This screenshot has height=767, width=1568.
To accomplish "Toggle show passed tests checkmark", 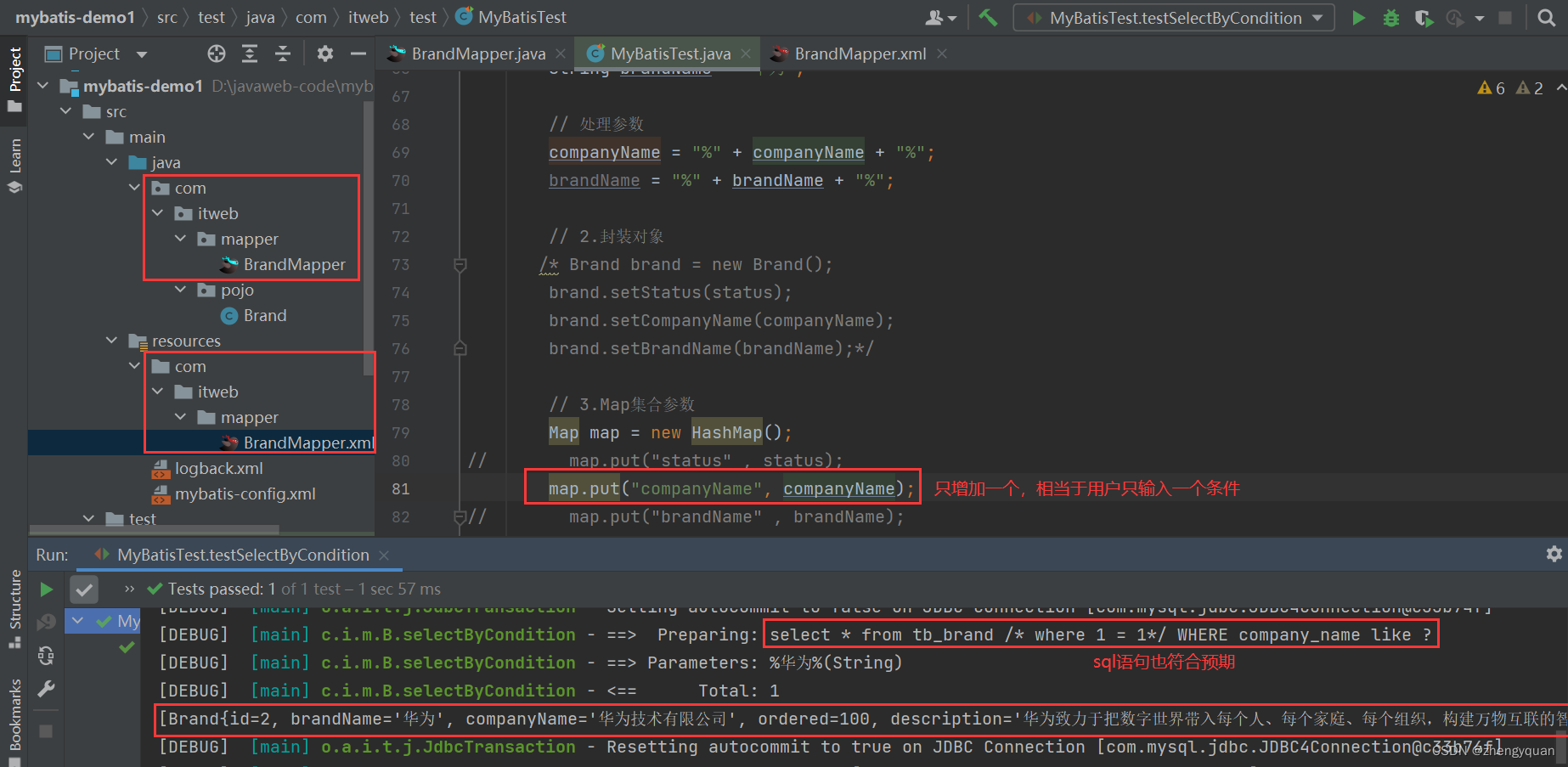I will pos(84,589).
